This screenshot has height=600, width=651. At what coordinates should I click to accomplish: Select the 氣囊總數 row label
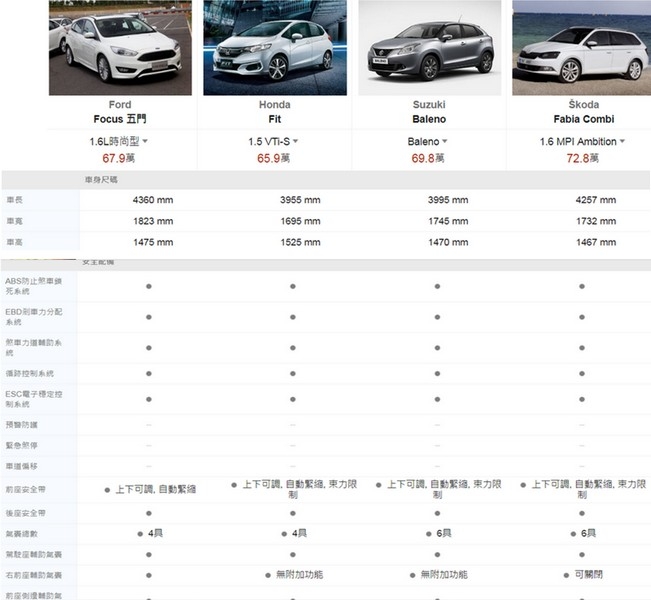[21, 534]
